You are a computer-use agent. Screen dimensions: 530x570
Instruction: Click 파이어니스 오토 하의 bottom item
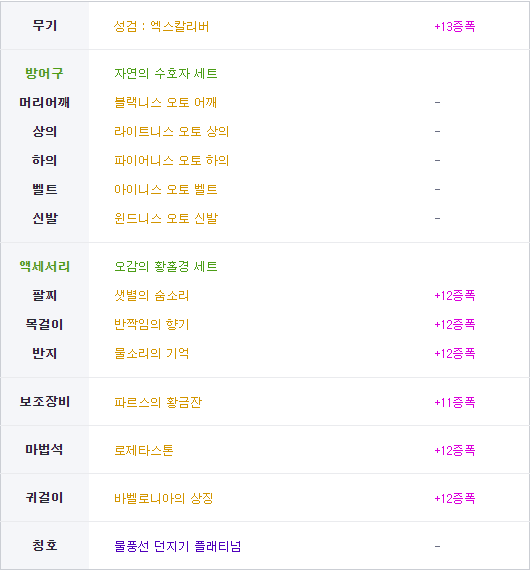(x=171, y=160)
